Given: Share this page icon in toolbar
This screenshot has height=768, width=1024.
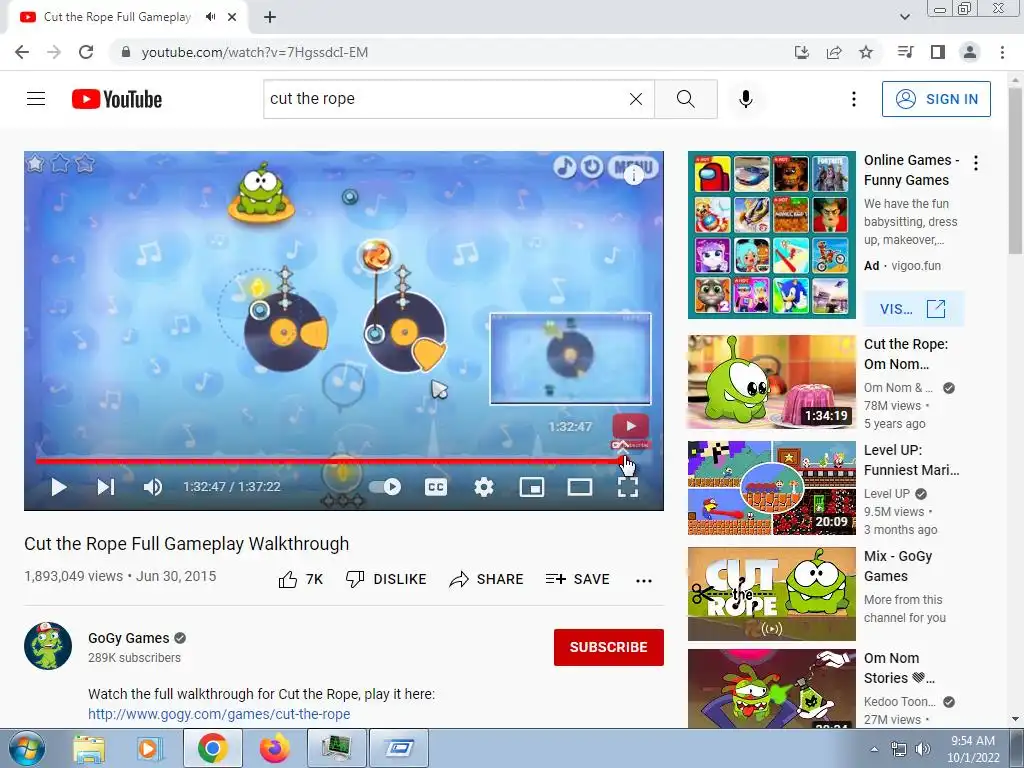Looking at the screenshot, I should 834,52.
